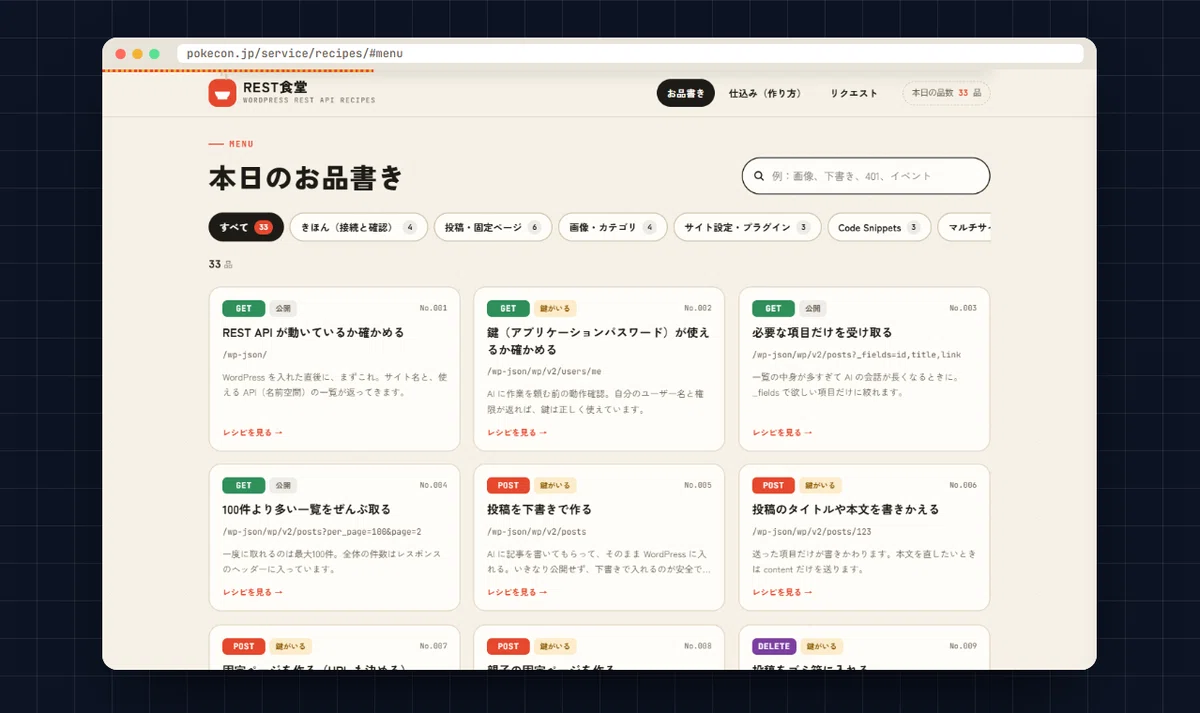Filter by サイト設定・プラグイン category
The height and width of the screenshot is (713, 1200).
747,227
